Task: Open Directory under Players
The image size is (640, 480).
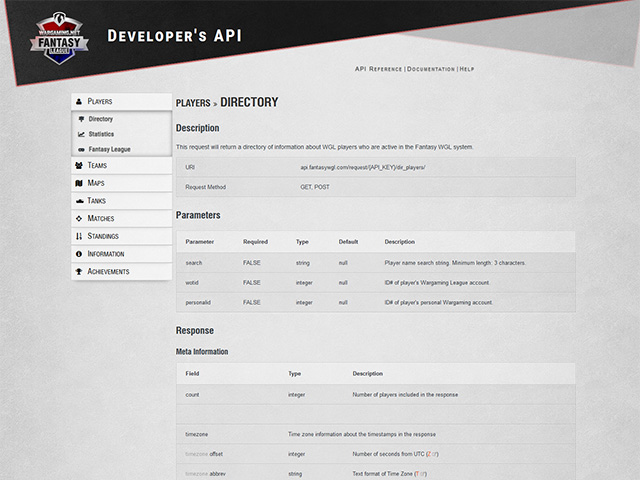Action: tap(100, 119)
